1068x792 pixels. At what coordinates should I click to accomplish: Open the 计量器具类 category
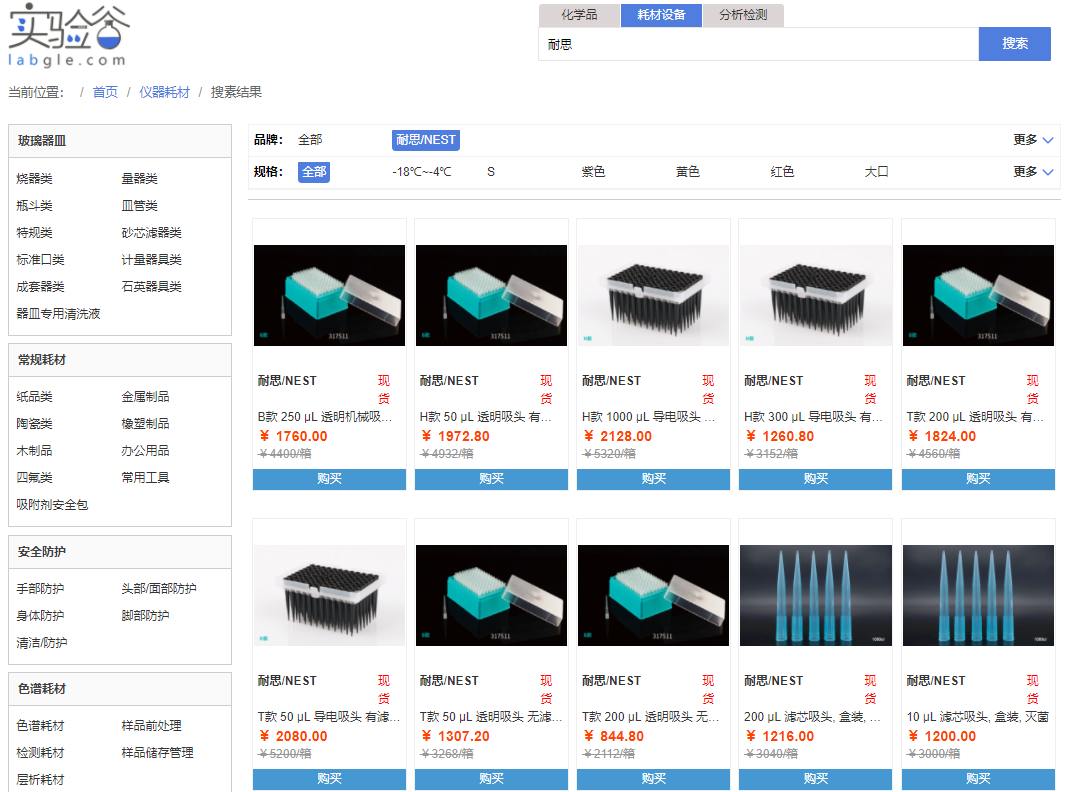tap(151, 259)
